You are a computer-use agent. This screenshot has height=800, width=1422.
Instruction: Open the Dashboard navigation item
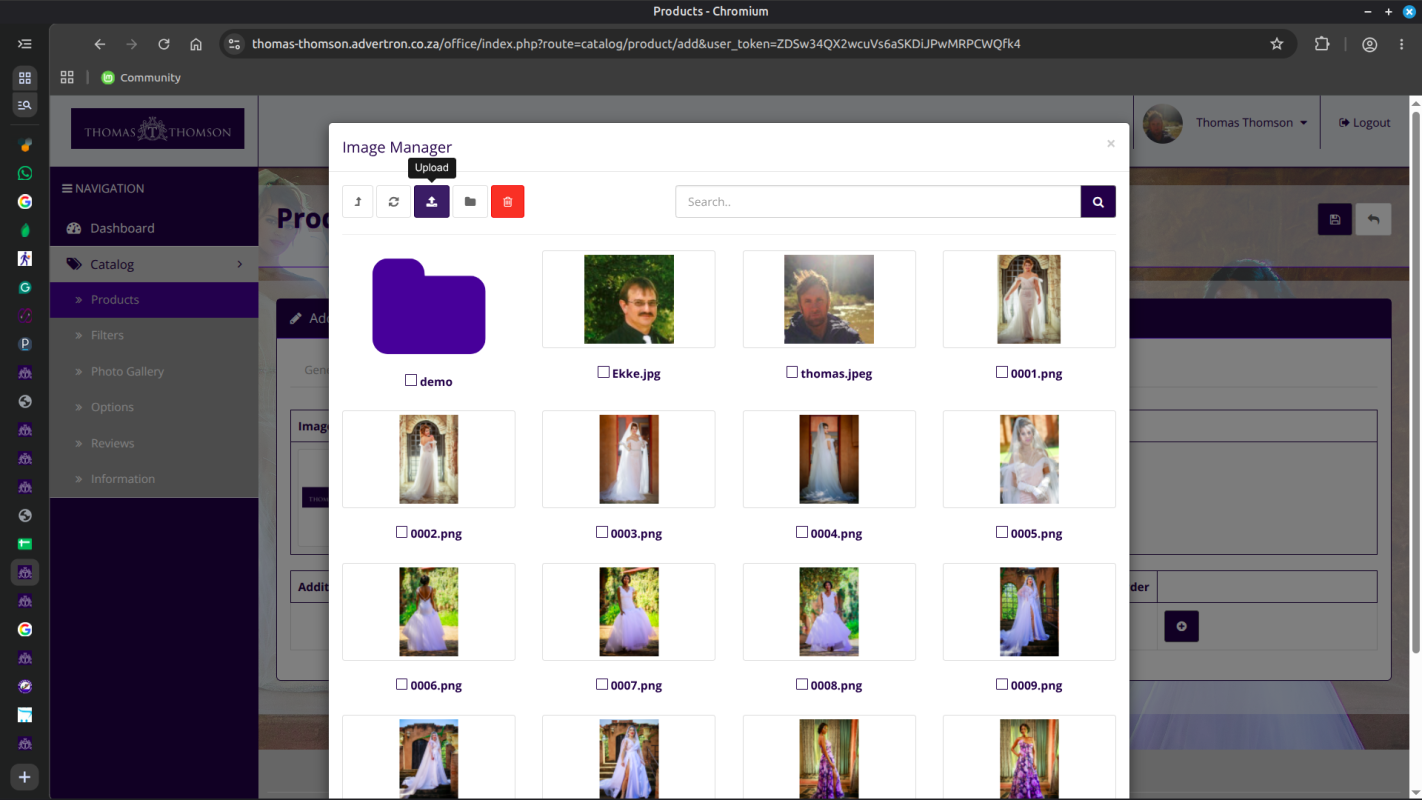154,228
